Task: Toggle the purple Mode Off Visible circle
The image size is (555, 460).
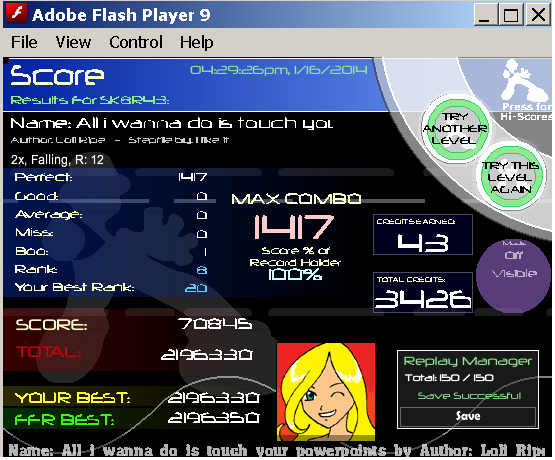Action: pyautogui.click(x=513, y=276)
